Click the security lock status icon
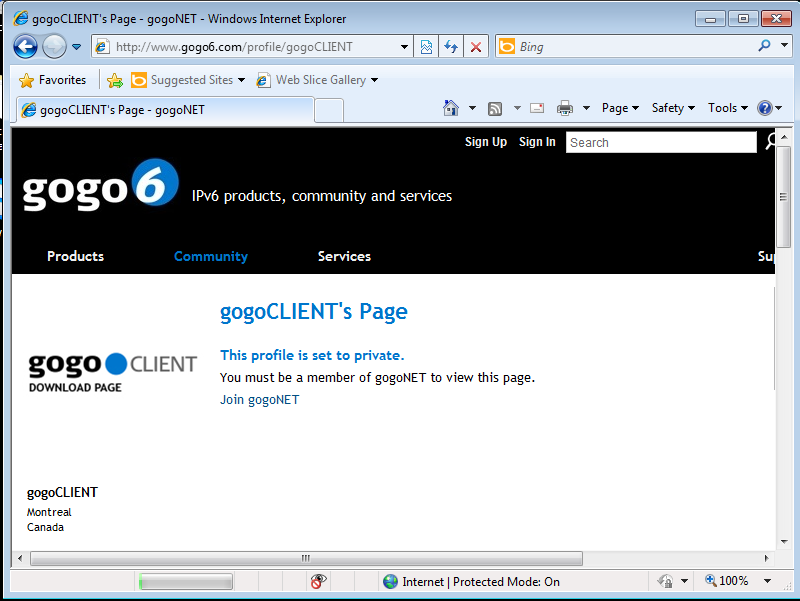800x601 pixels. (x=665, y=581)
